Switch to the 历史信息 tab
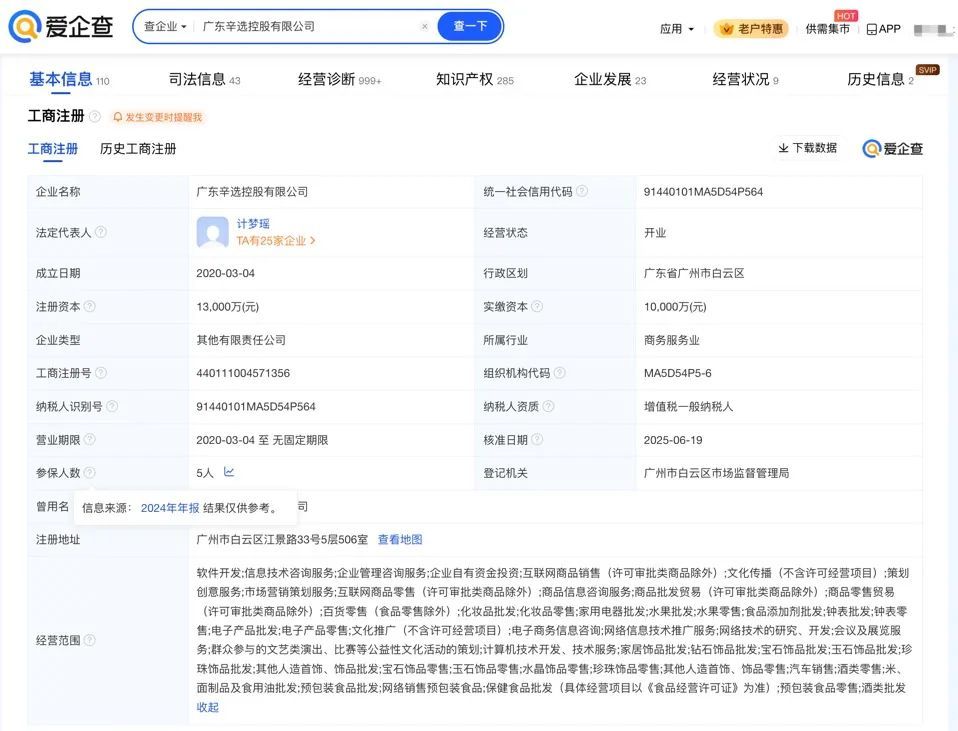The height and width of the screenshot is (731, 958). coord(880,79)
